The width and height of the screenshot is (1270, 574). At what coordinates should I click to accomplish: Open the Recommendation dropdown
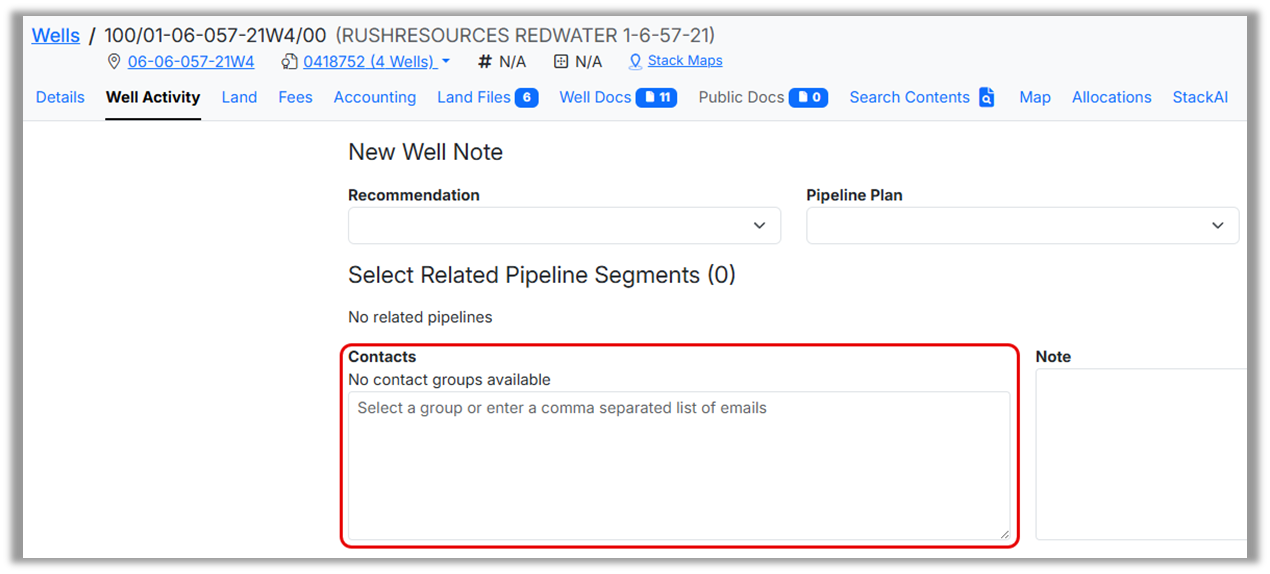564,226
